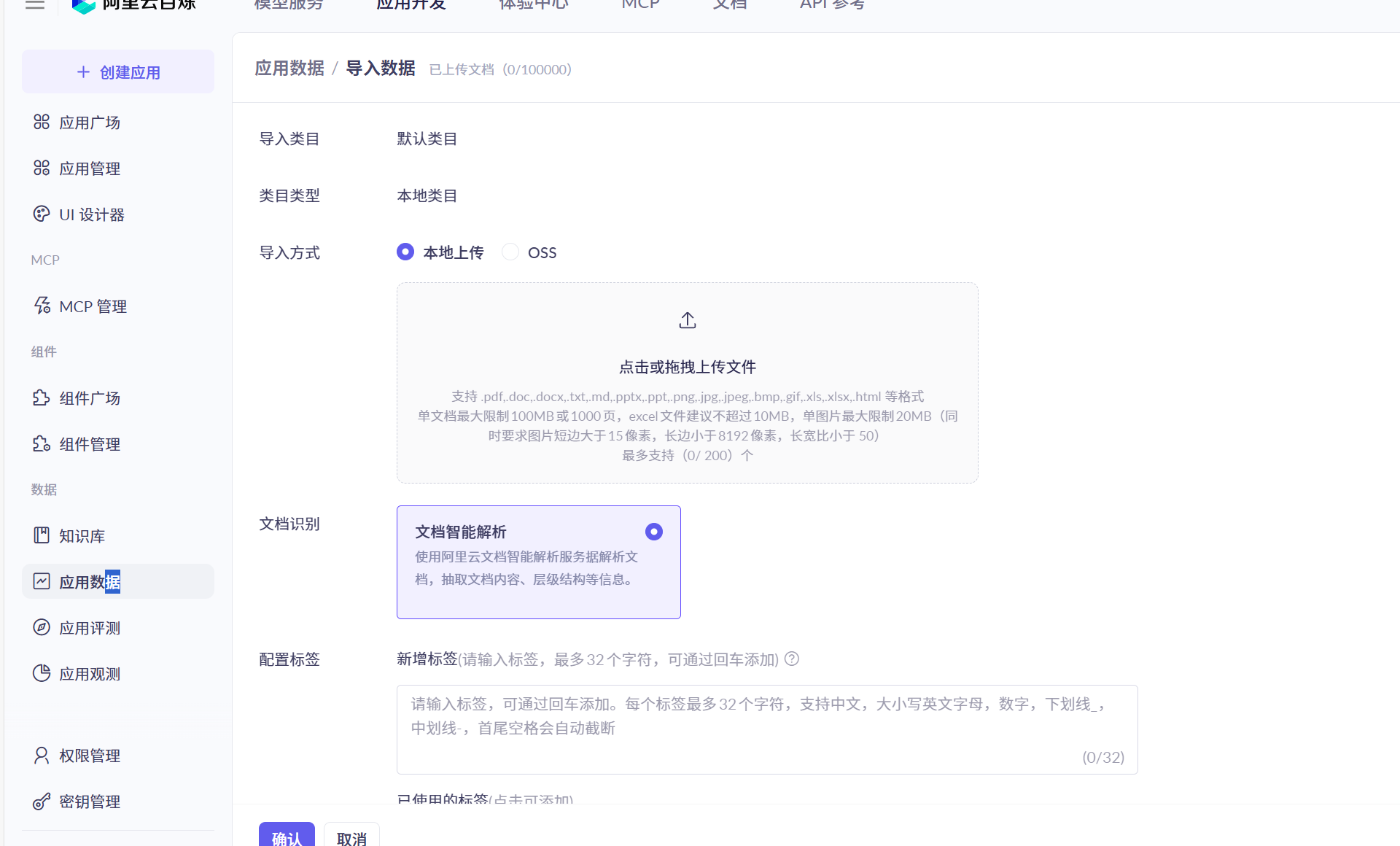Open the 应用开发 top navigation tab
The image size is (1400, 846).
click(x=411, y=5)
